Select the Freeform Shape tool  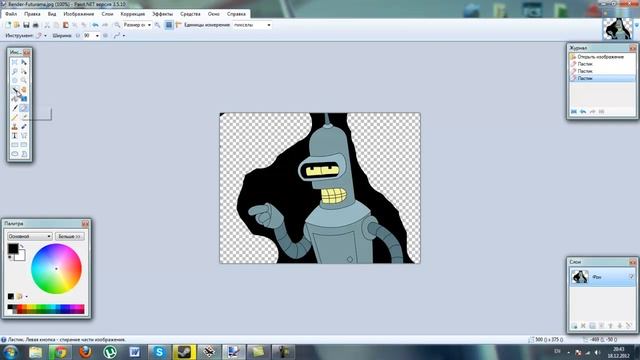pyautogui.click(x=24, y=154)
